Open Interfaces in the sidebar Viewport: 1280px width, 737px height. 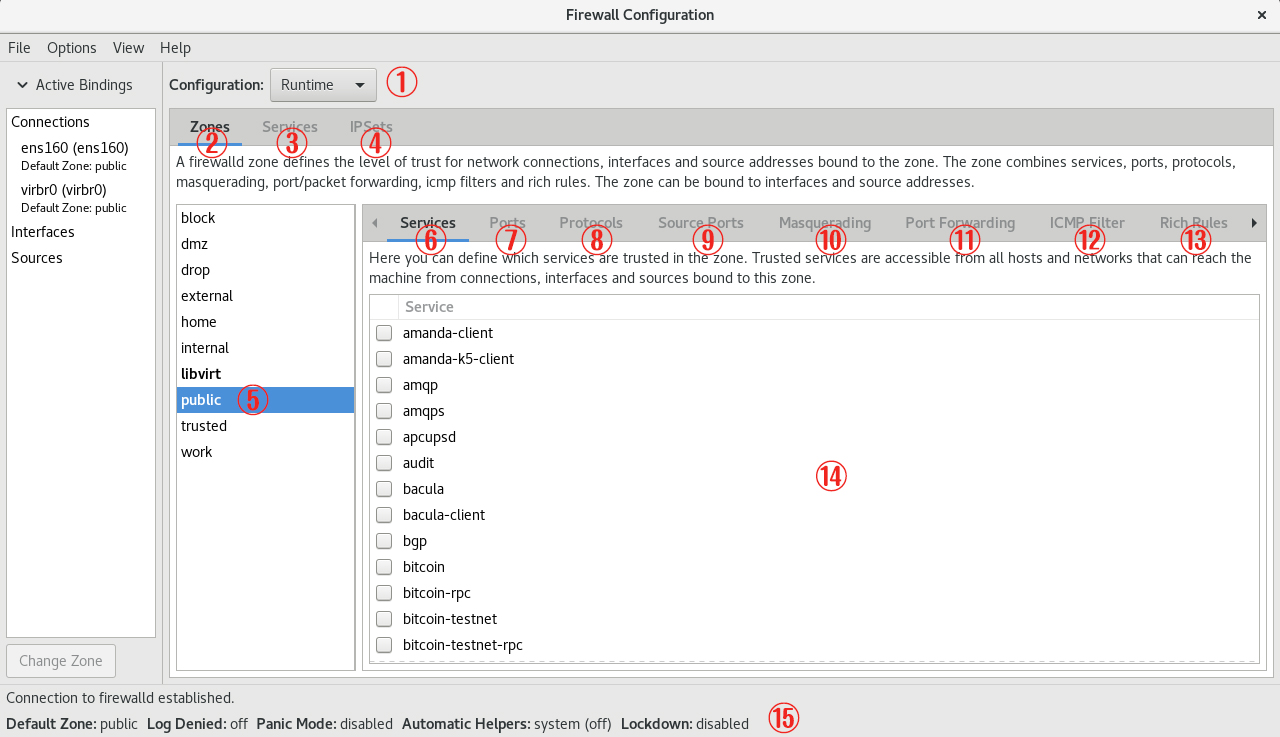(42, 231)
